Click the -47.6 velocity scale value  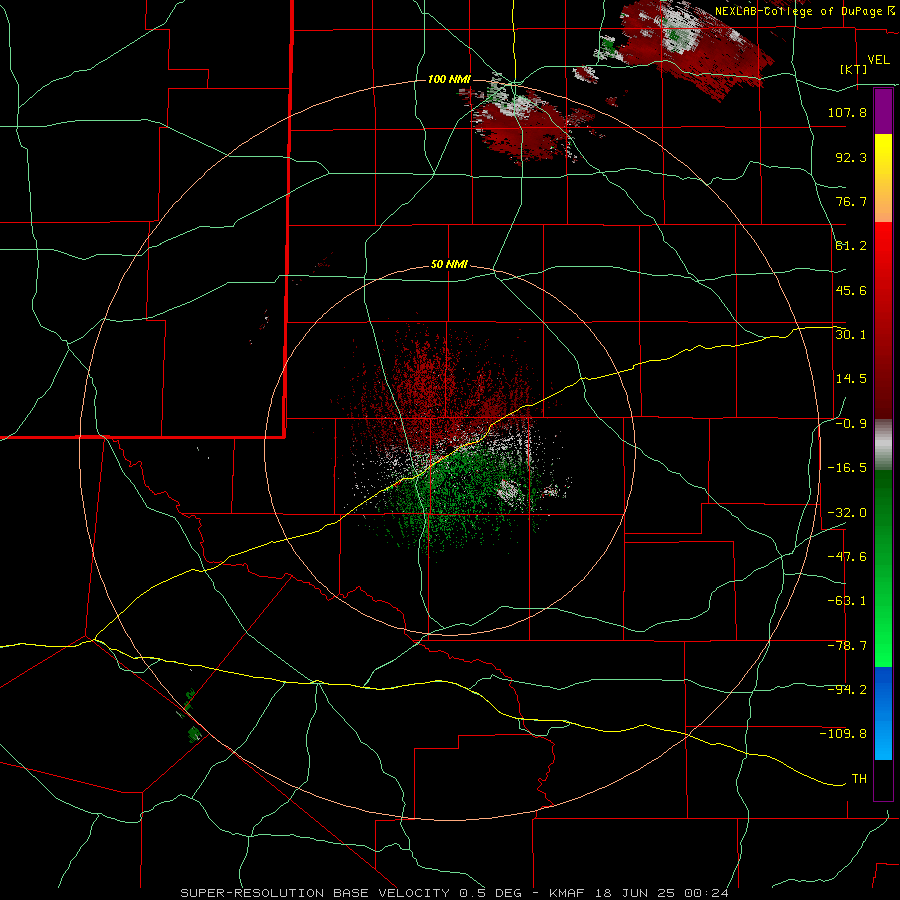click(x=847, y=557)
